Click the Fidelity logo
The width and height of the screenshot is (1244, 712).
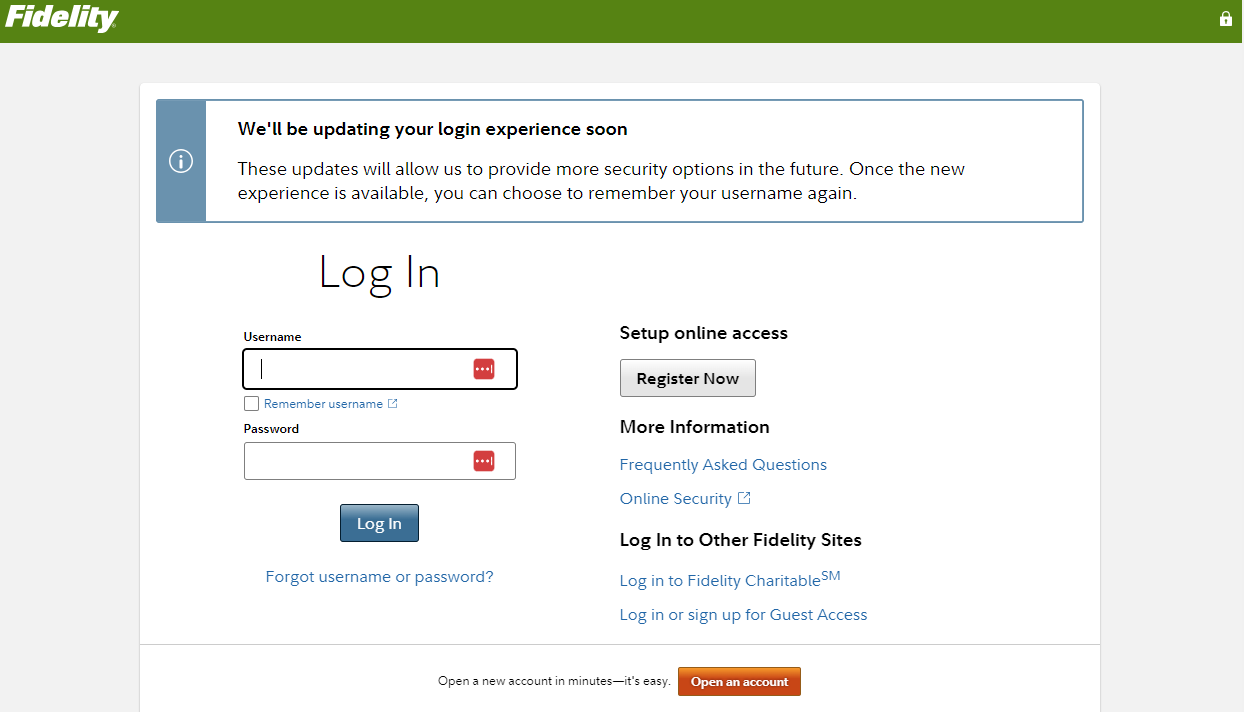[x=60, y=19]
